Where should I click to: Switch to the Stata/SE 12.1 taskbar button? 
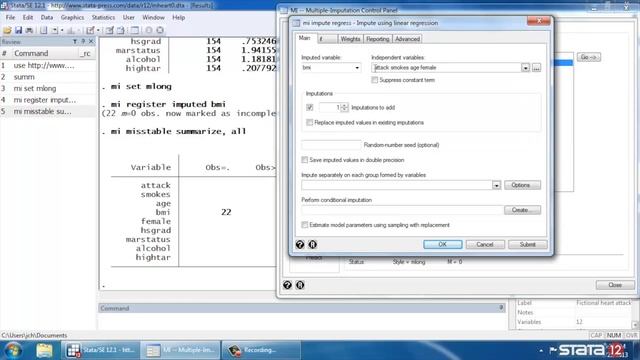[x=100, y=350]
